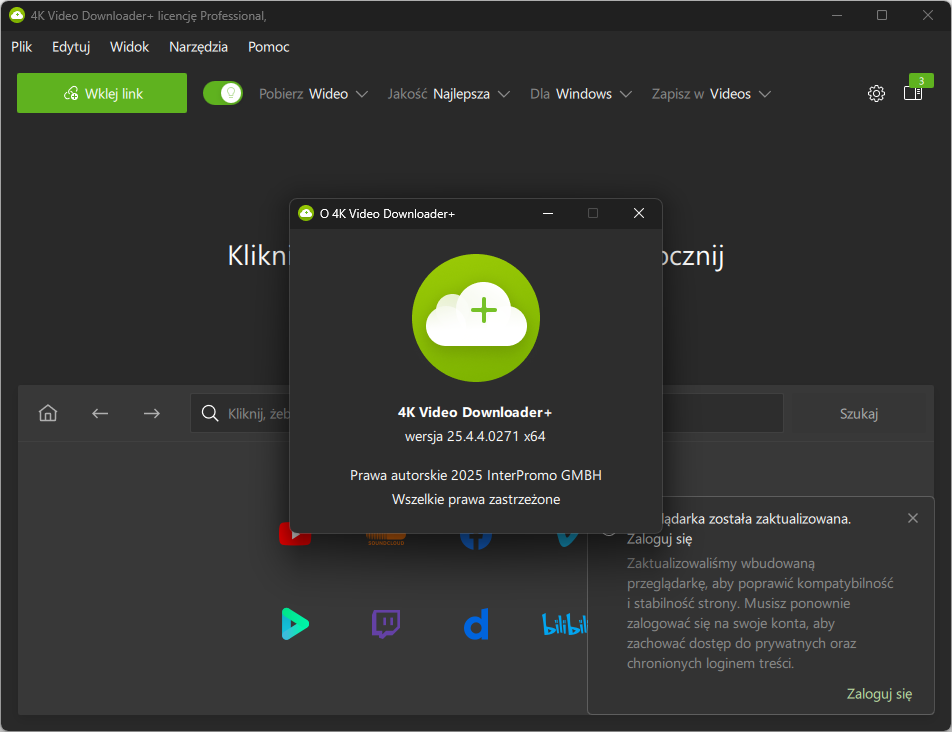Viewport: 952px width, 732px height.
Task: Open the green play-triangle site icon
Action: (x=295, y=624)
